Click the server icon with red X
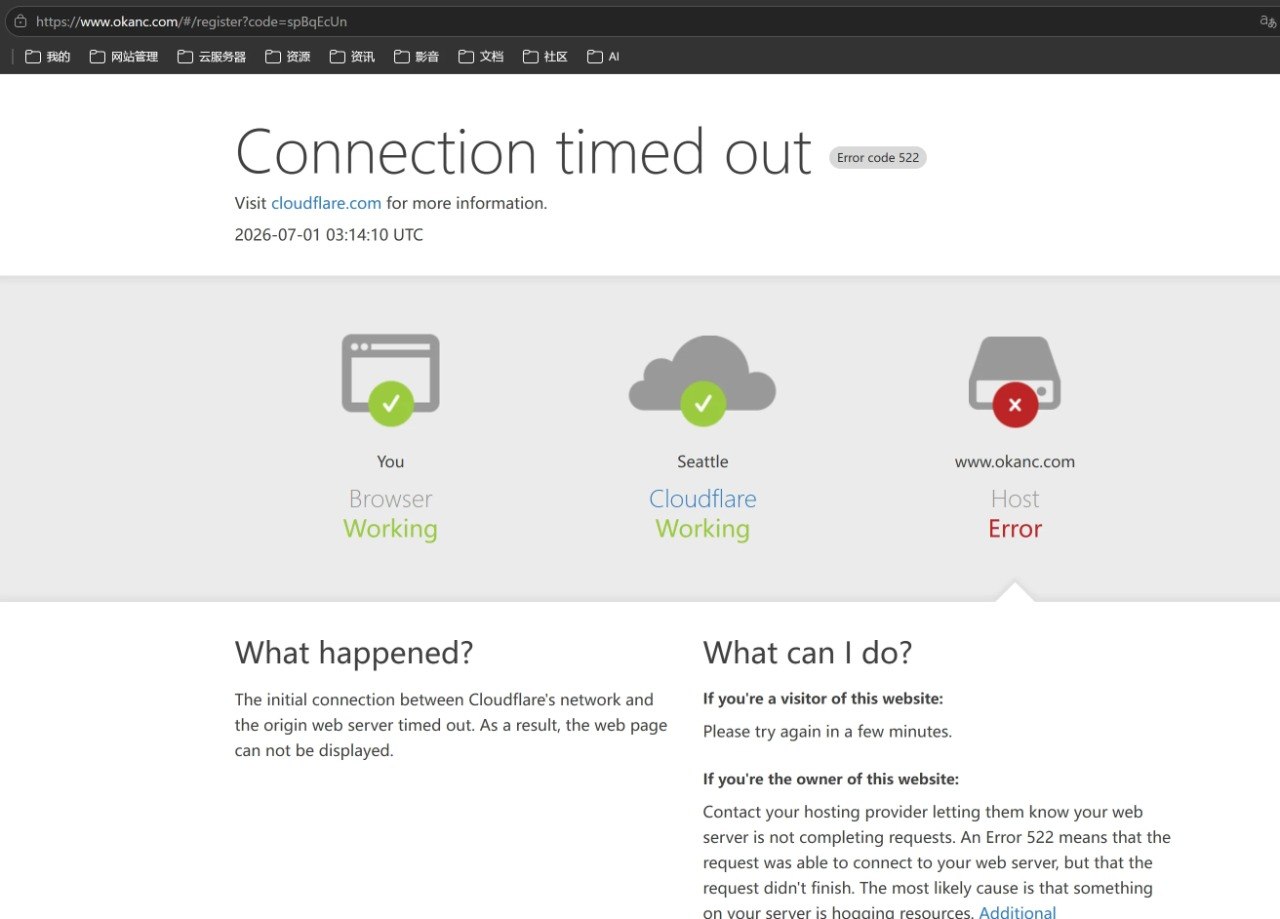1280x919 pixels. [1015, 381]
